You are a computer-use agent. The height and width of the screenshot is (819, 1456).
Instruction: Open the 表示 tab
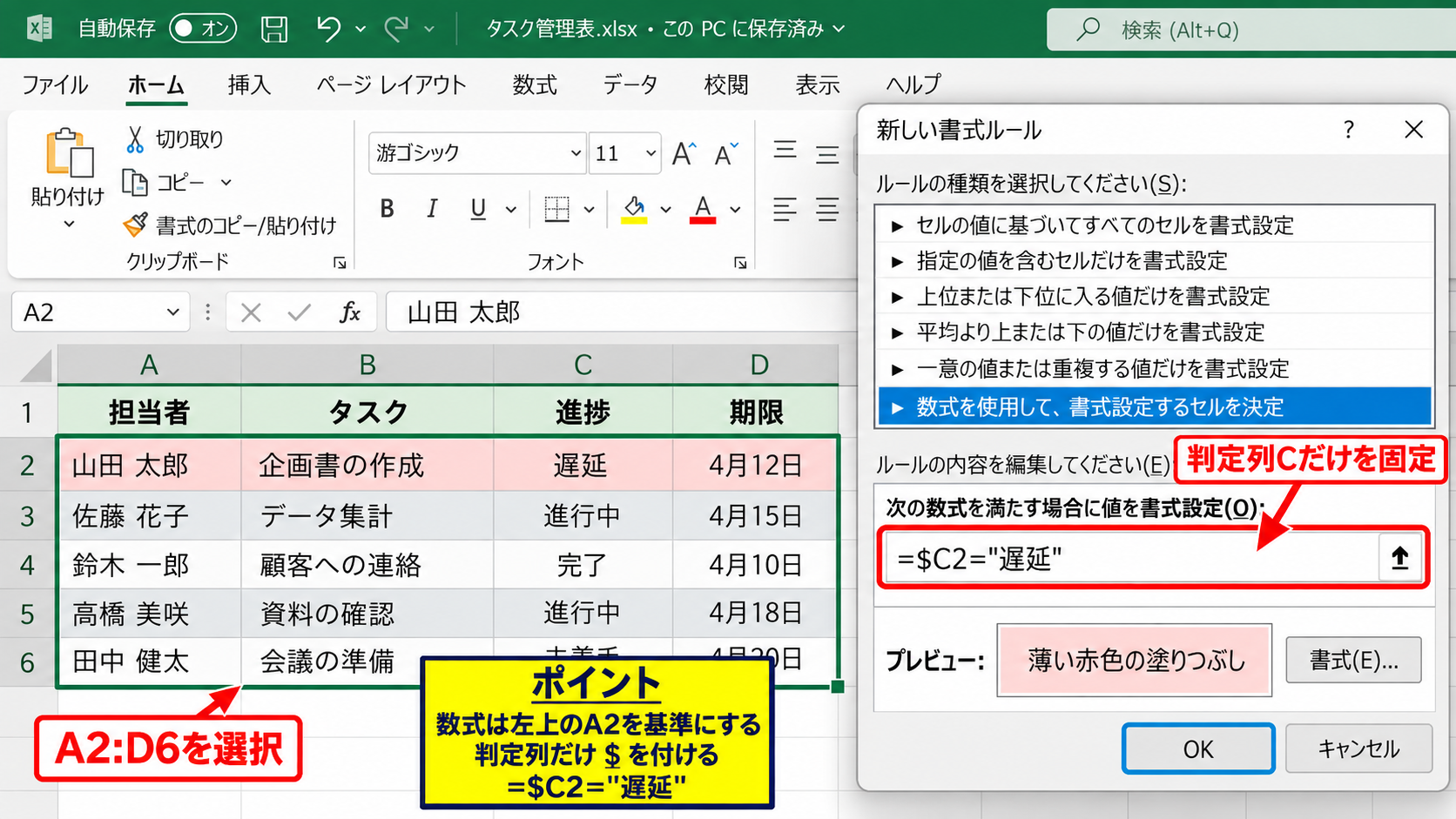point(817,84)
